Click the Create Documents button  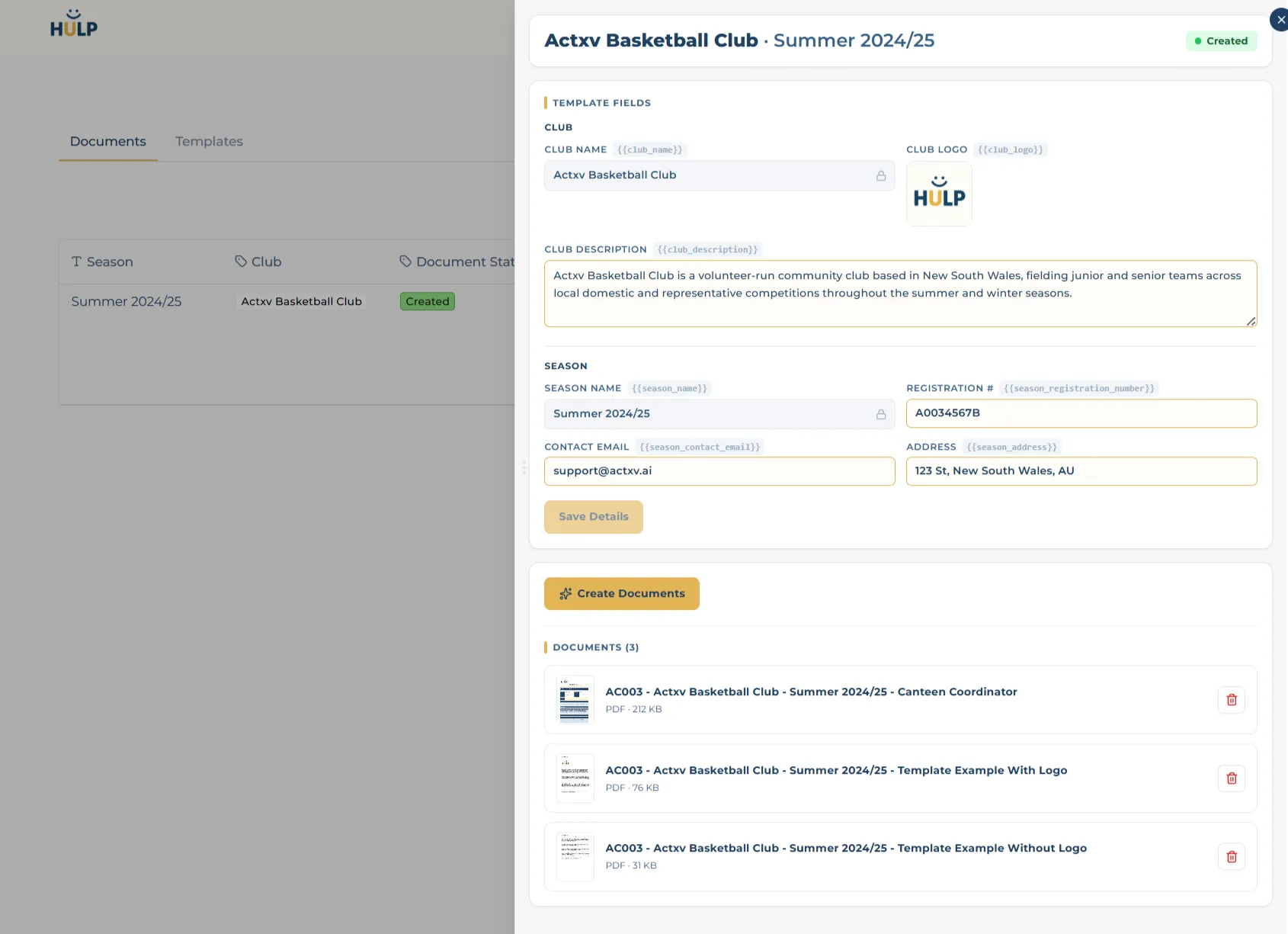point(622,593)
